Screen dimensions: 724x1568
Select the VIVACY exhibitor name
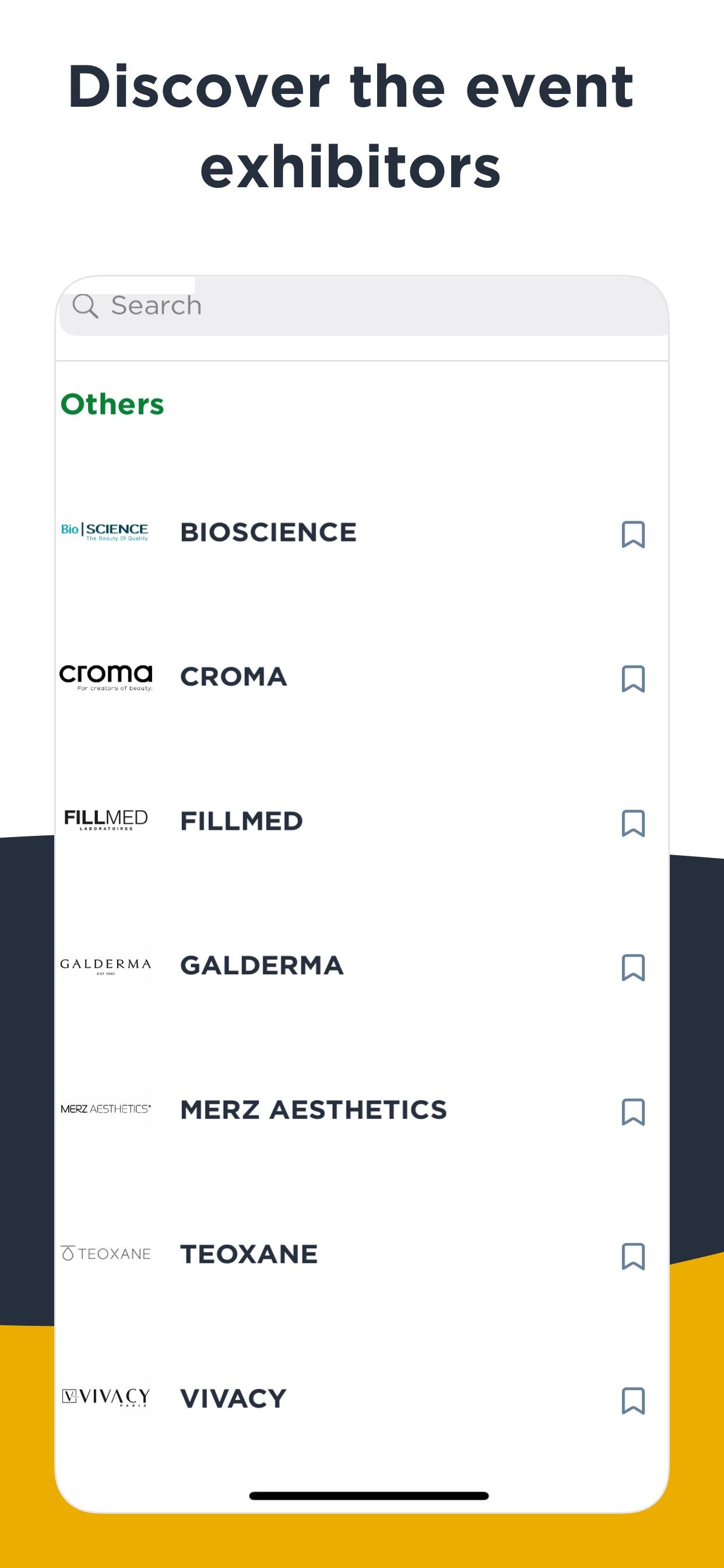click(233, 1399)
